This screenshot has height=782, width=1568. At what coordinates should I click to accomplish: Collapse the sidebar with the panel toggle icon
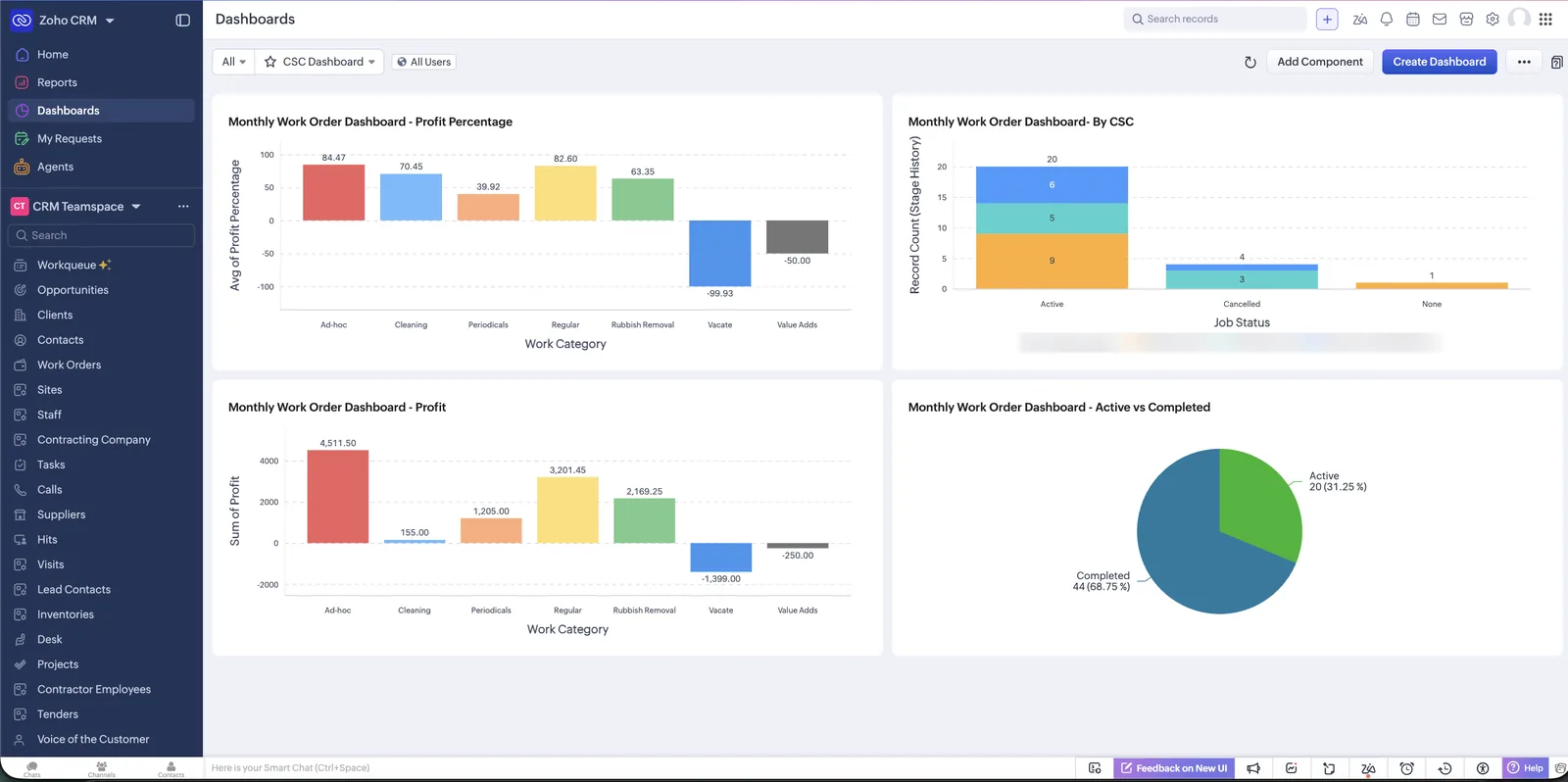tap(182, 20)
